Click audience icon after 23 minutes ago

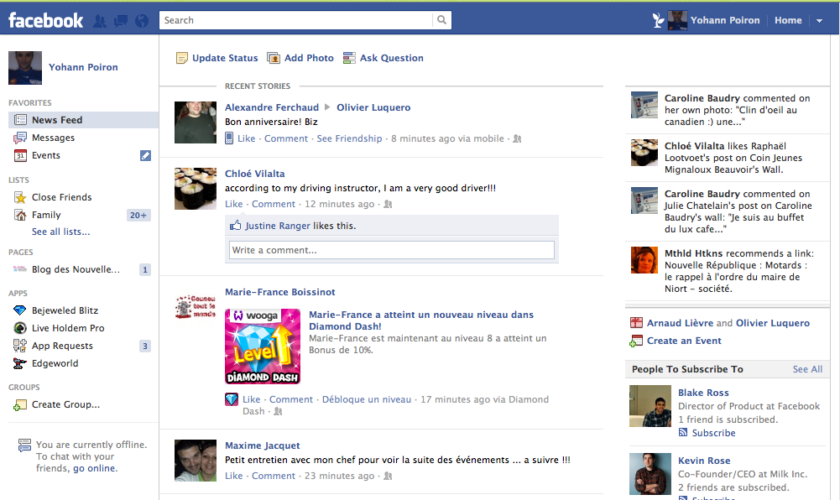tap(388, 476)
